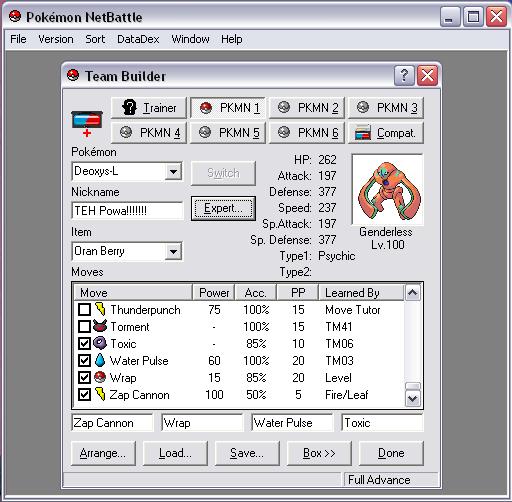Click the moves list scroll down arrow

[413, 399]
